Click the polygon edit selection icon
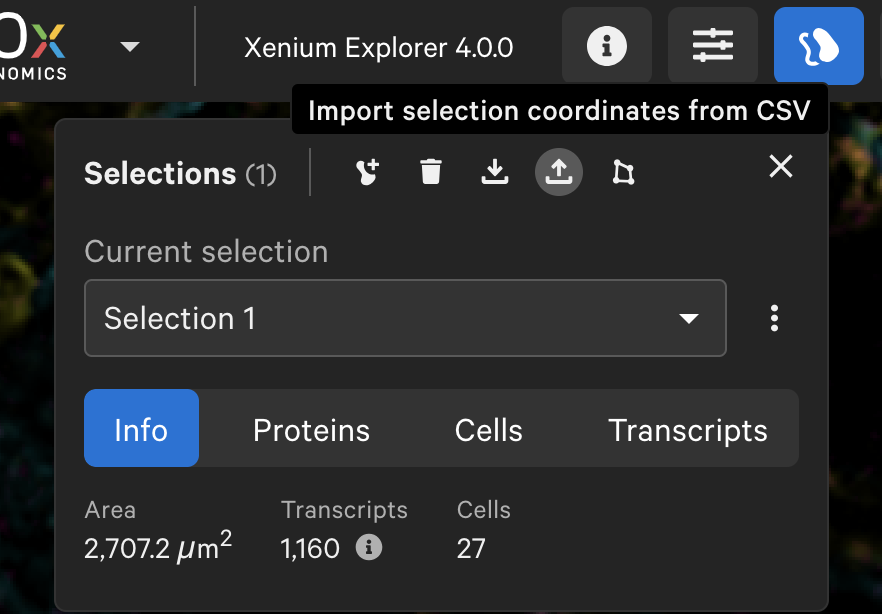The height and width of the screenshot is (614, 882). pyautogui.click(x=623, y=172)
